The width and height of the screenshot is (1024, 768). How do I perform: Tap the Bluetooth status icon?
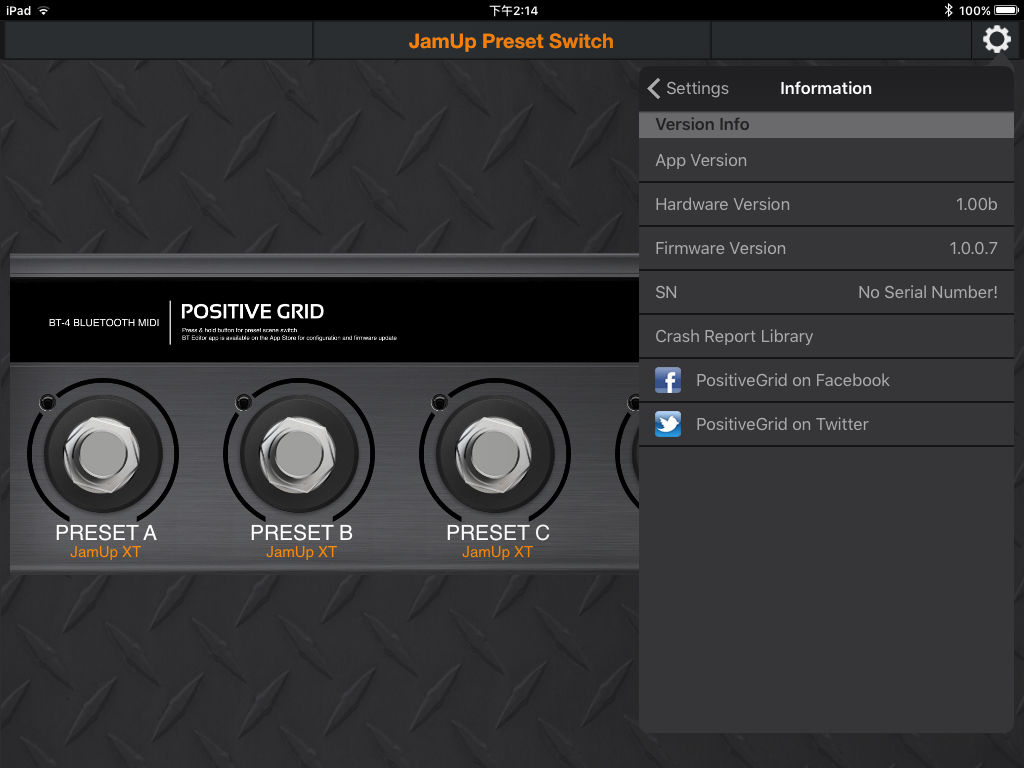948,10
